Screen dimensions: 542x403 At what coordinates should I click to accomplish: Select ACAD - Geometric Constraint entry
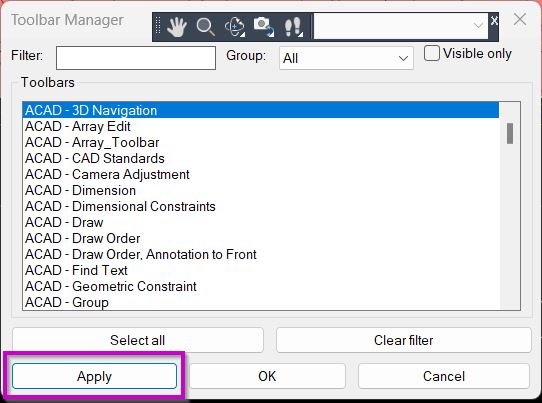pyautogui.click(x=261, y=286)
